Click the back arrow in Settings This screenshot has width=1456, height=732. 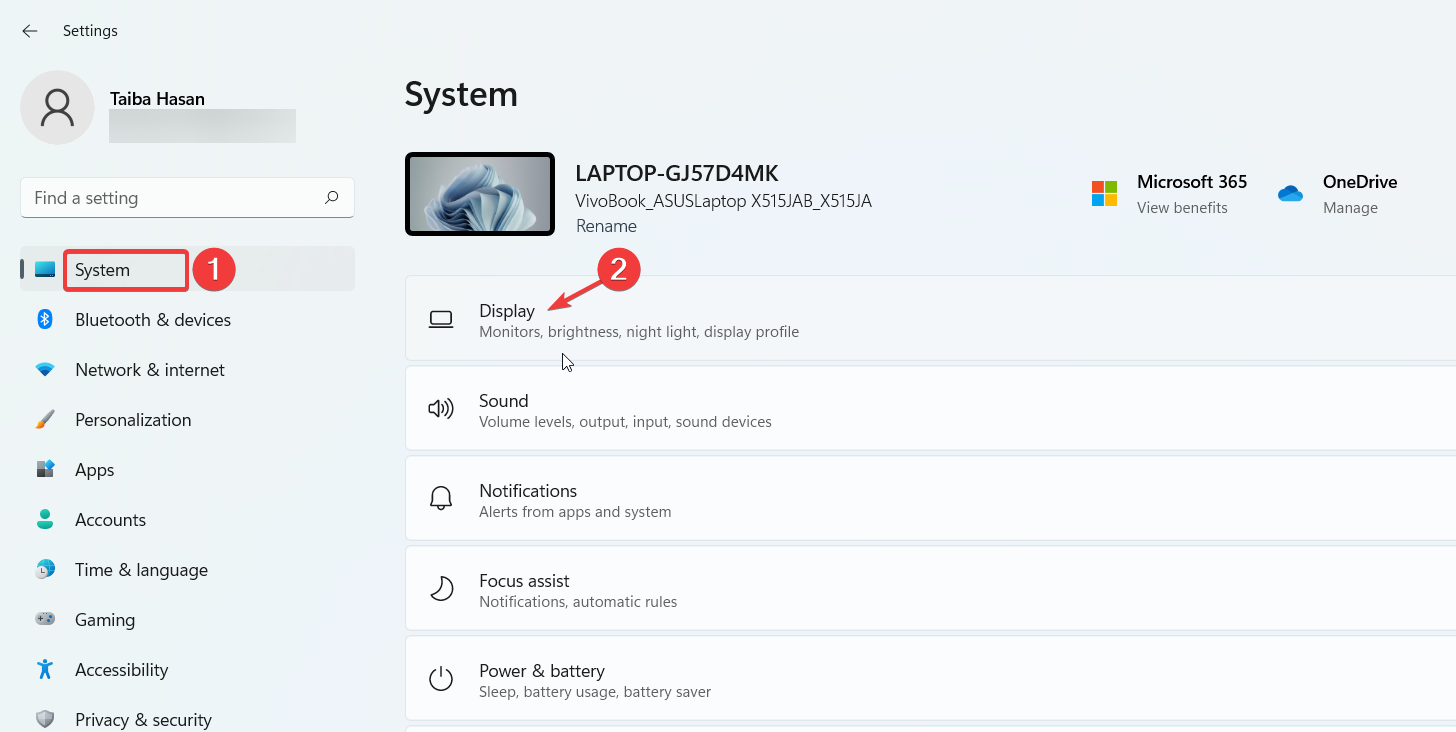[30, 31]
